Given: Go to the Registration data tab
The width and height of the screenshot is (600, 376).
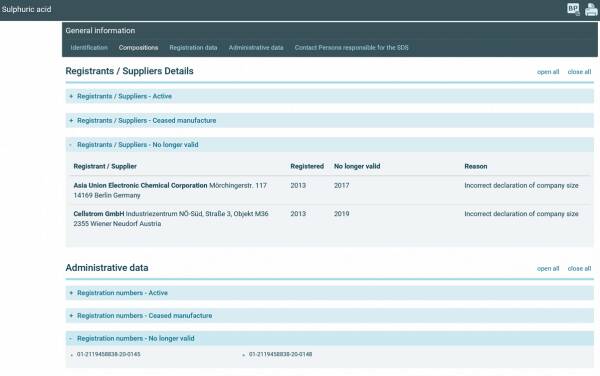Looking at the screenshot, I should pos(193,47).
